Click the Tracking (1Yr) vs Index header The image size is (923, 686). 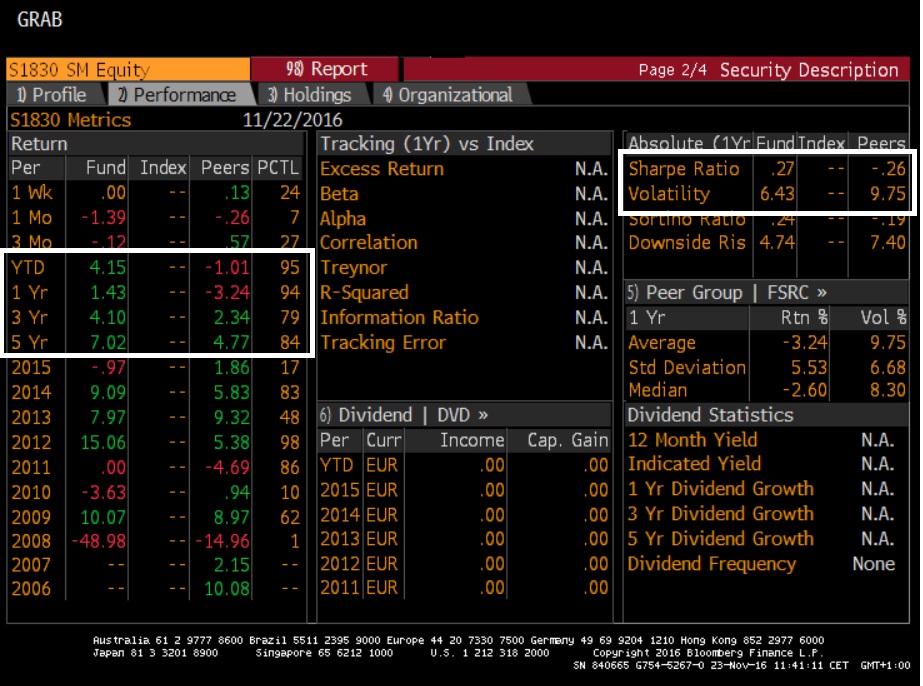coord(427,144)
